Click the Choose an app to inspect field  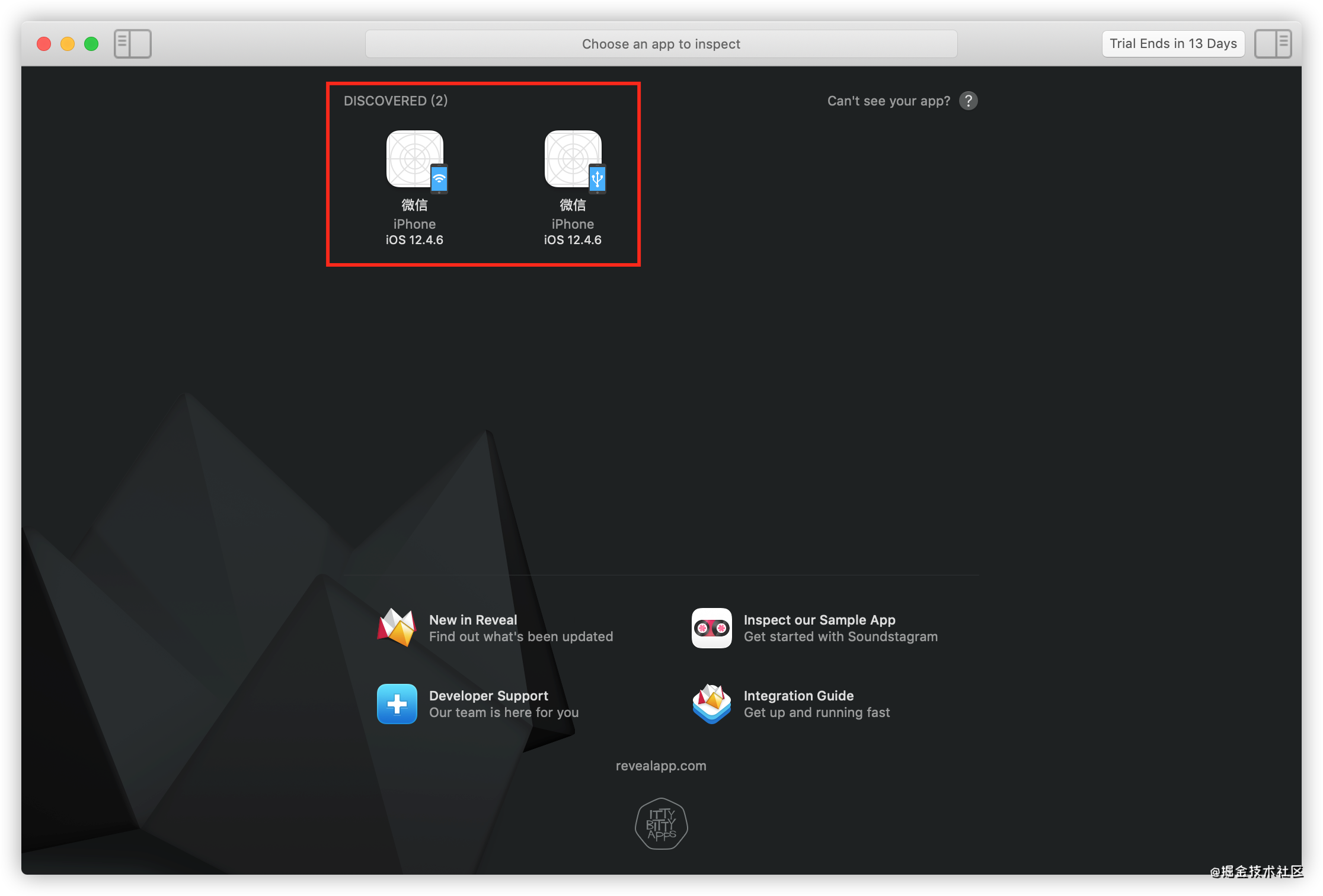(661, 44)
